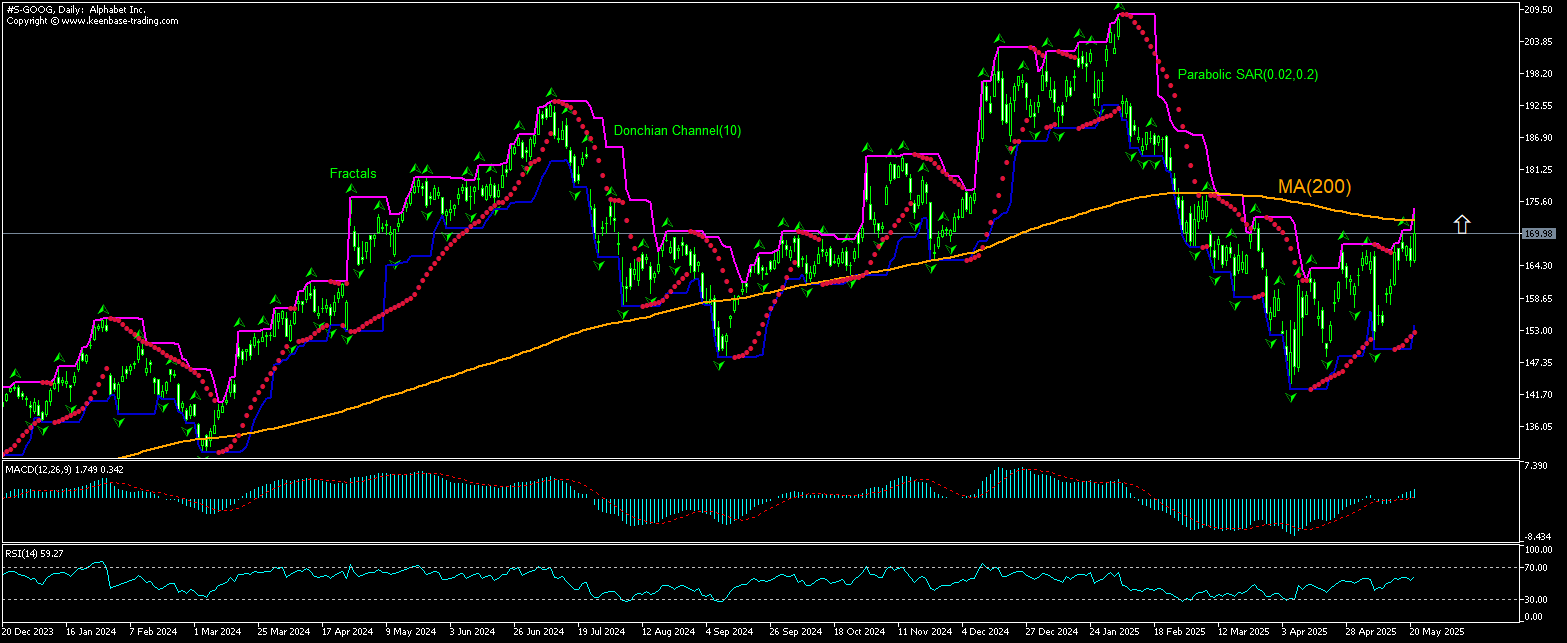Click the 24 Jan 2025 date label

1115,632
